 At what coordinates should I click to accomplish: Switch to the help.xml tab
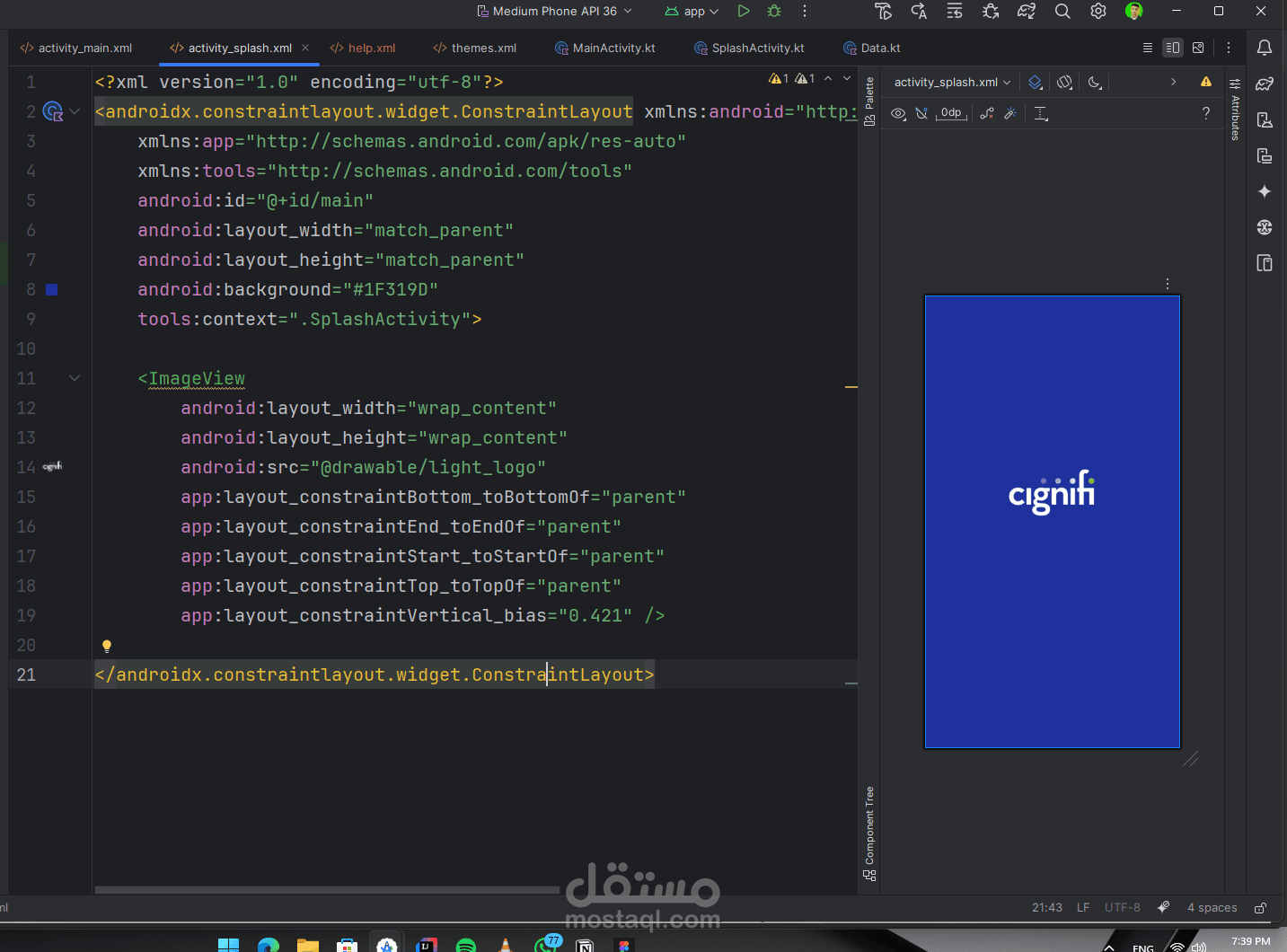point(363,48)
